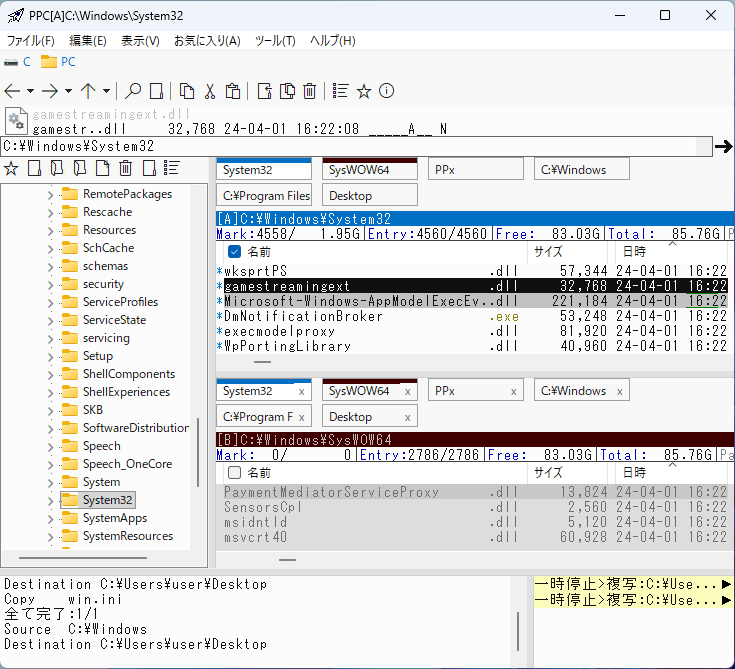Open the back button history dropdown arrow
The width and height of the screenshot is (735, 669).
pyautogui.click(x=30, y=91)
